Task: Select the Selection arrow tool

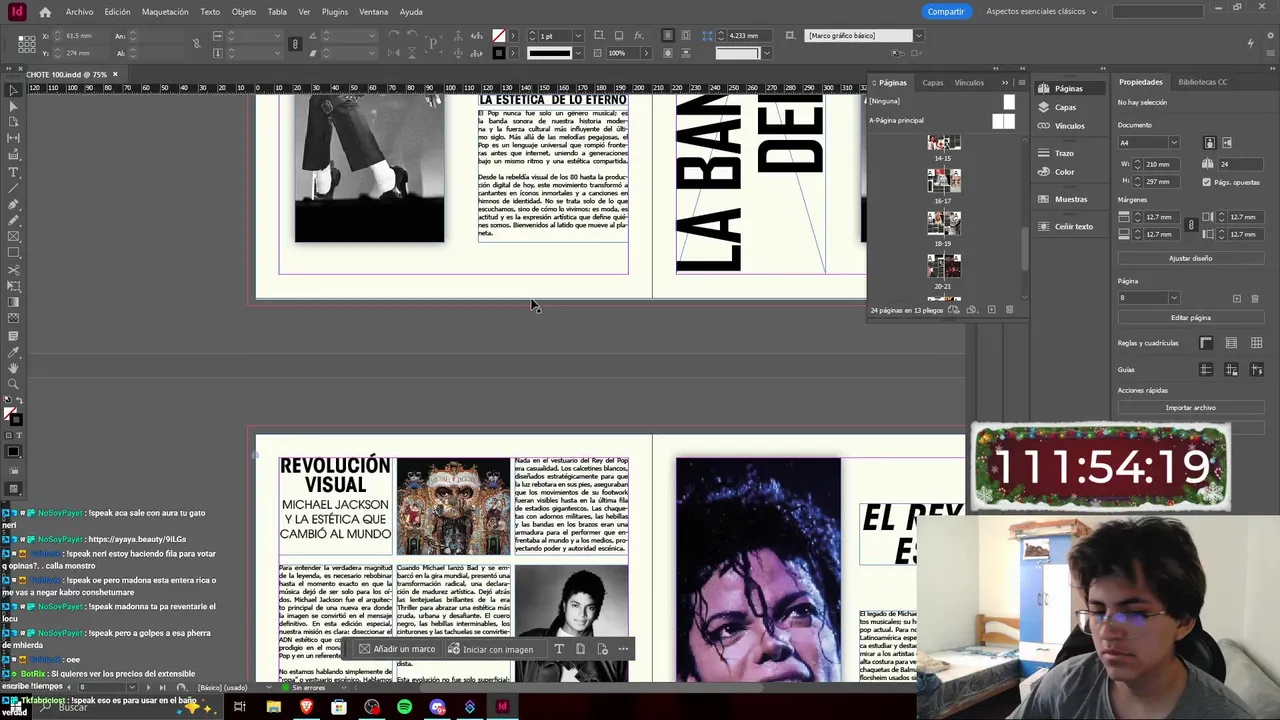Action: (14, 90)
